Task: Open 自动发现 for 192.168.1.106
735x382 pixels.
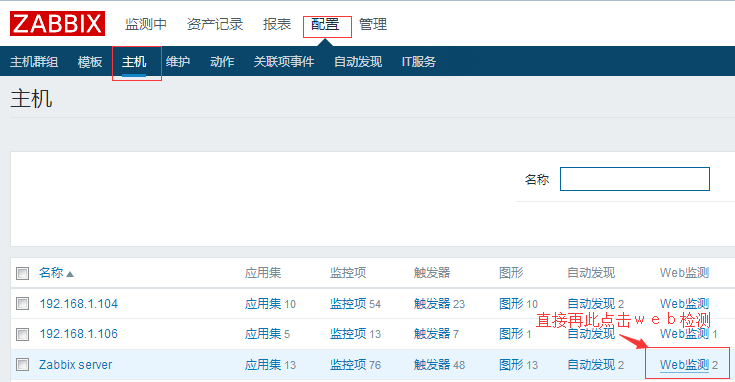Action: point(591,334)
